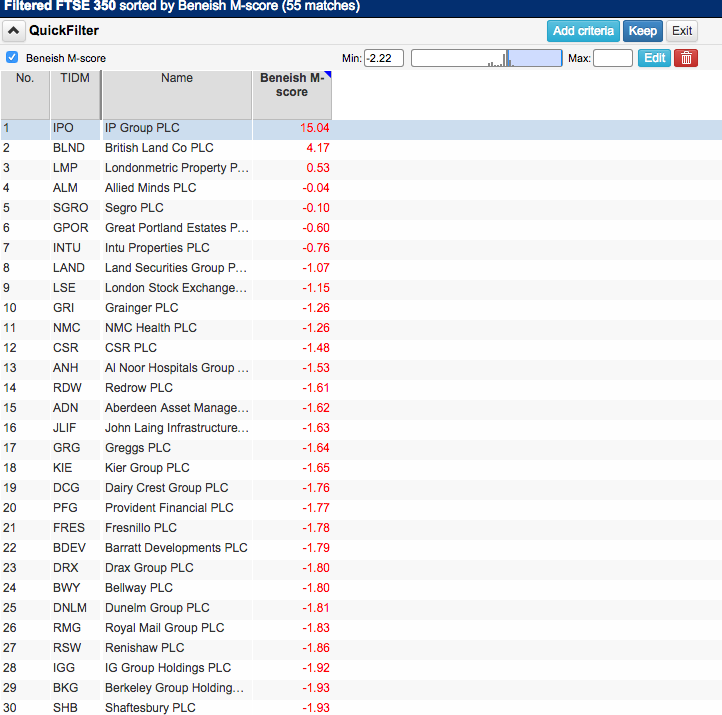
Task: Select NMC Health PLC
Action: pyautogui.click(x=151, y=328)
